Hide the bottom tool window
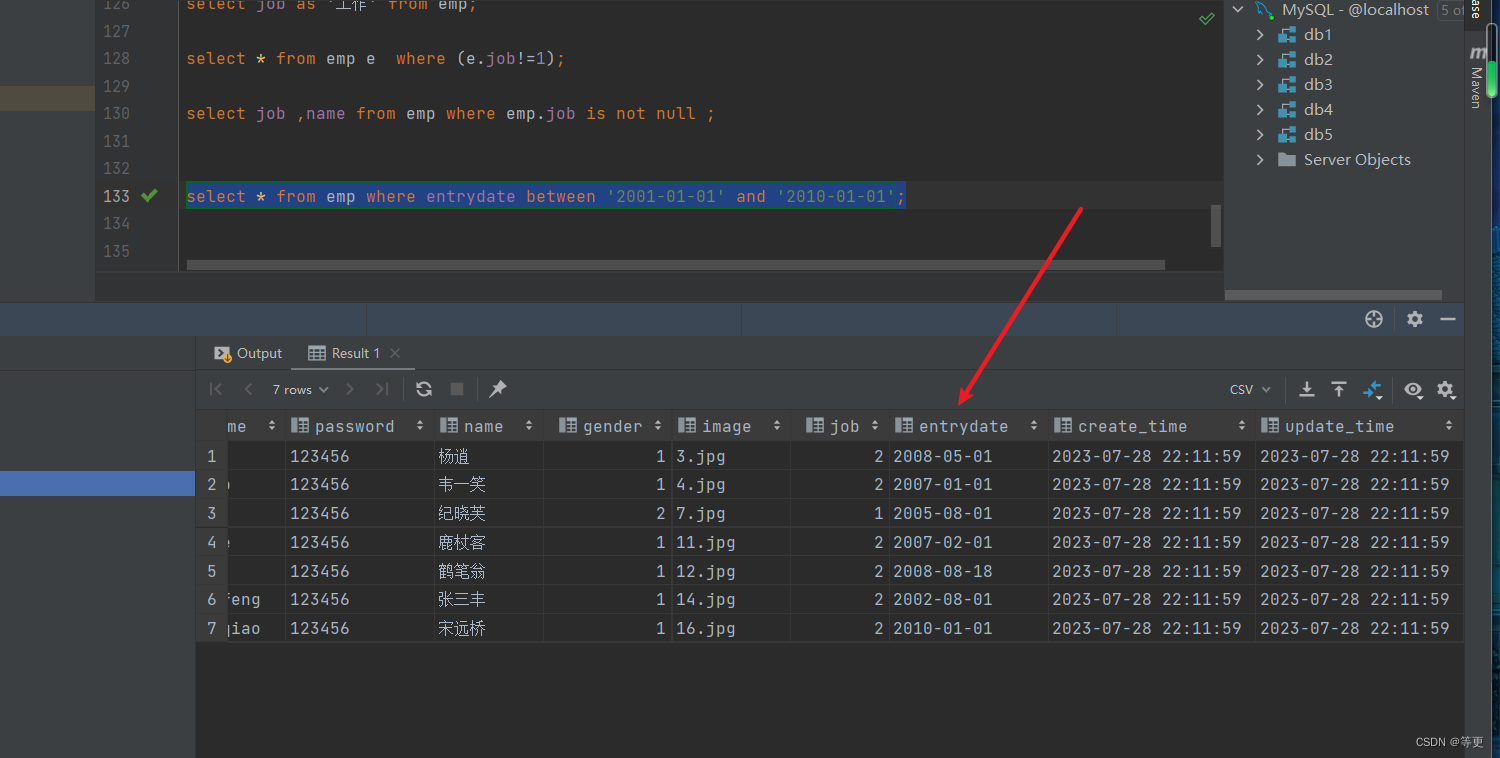 click(x=1447, y=319)
